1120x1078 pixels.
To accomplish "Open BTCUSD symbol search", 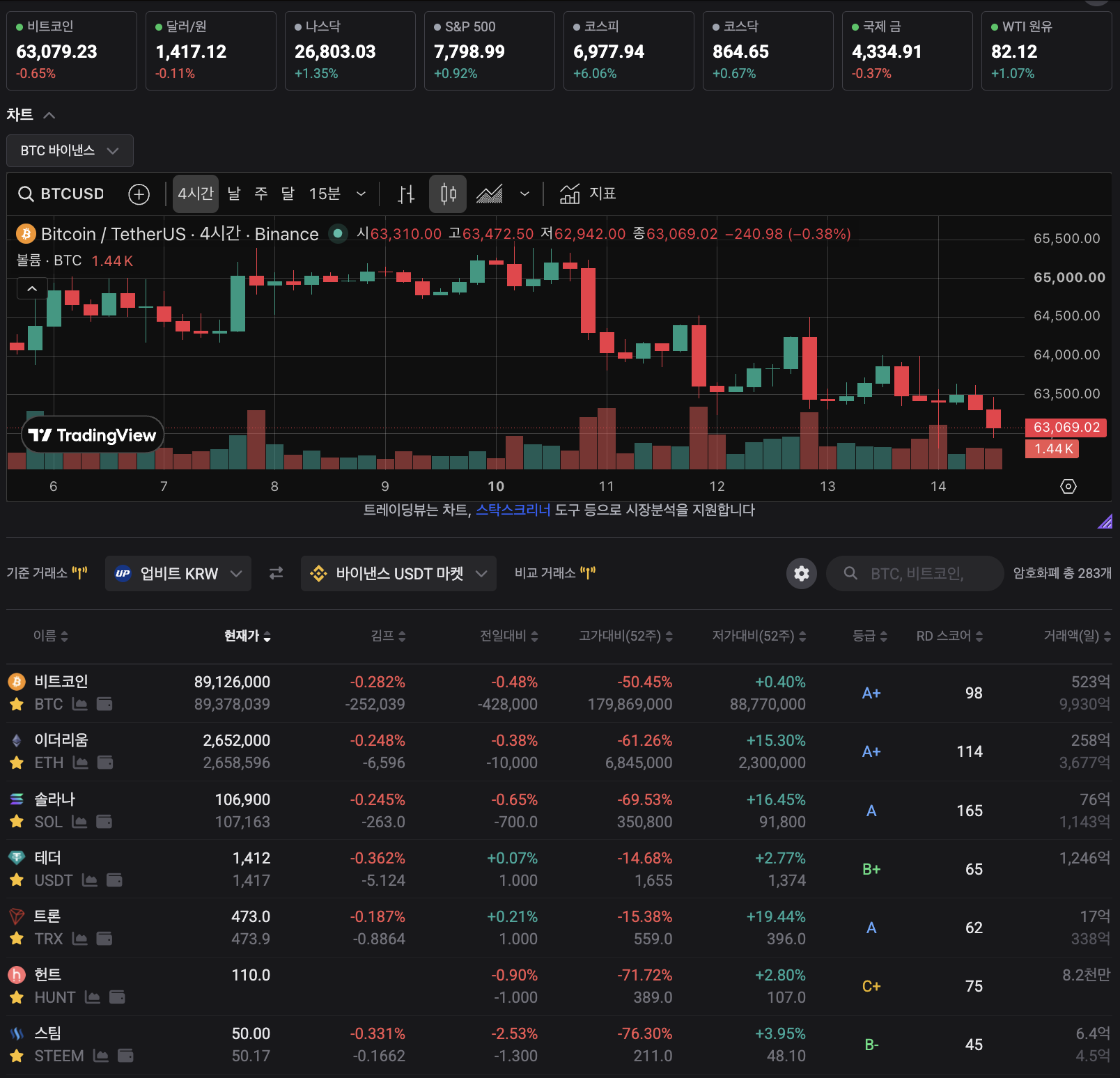I will point(61,194).
